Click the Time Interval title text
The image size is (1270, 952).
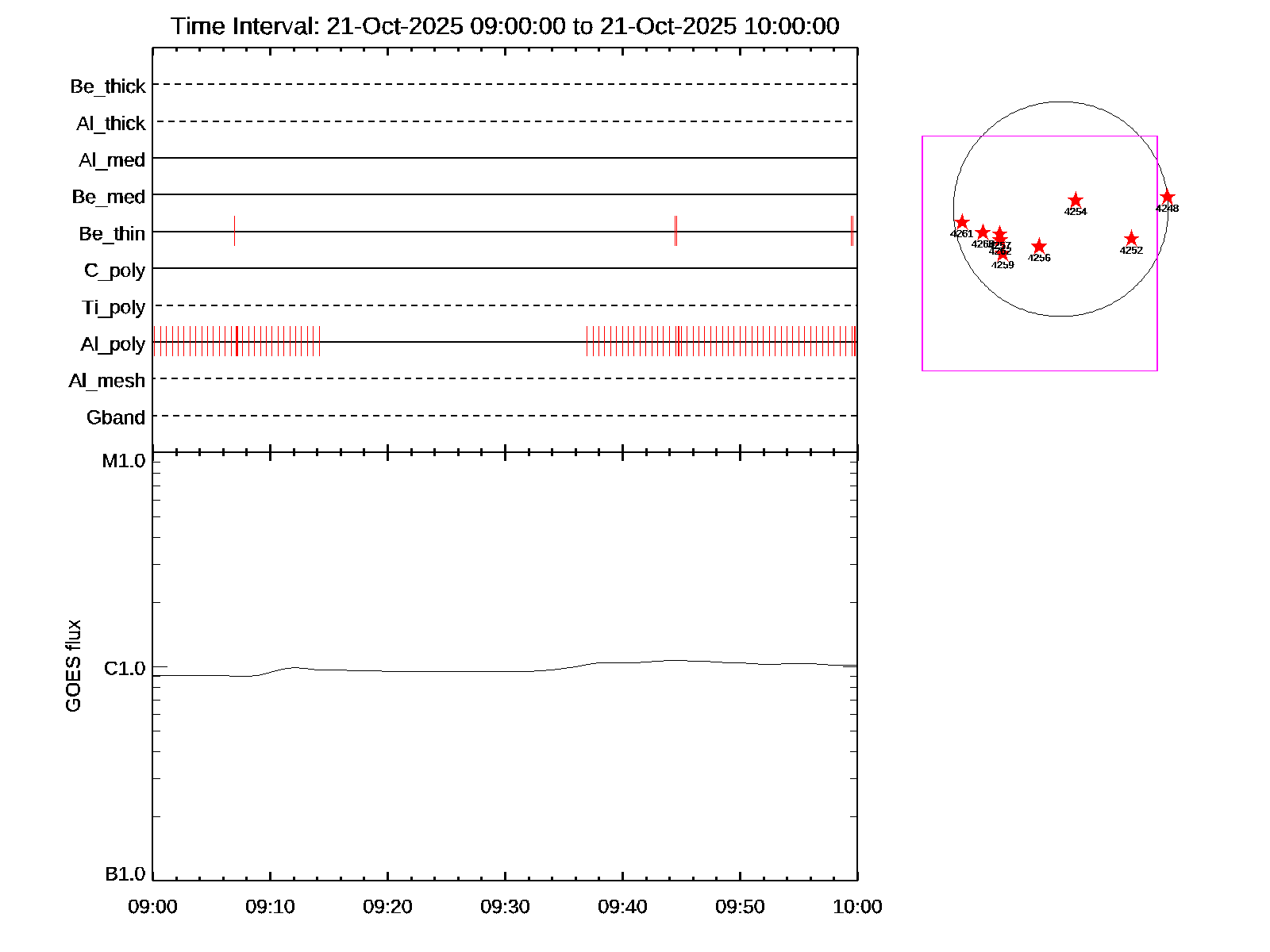tap(505, 26)
